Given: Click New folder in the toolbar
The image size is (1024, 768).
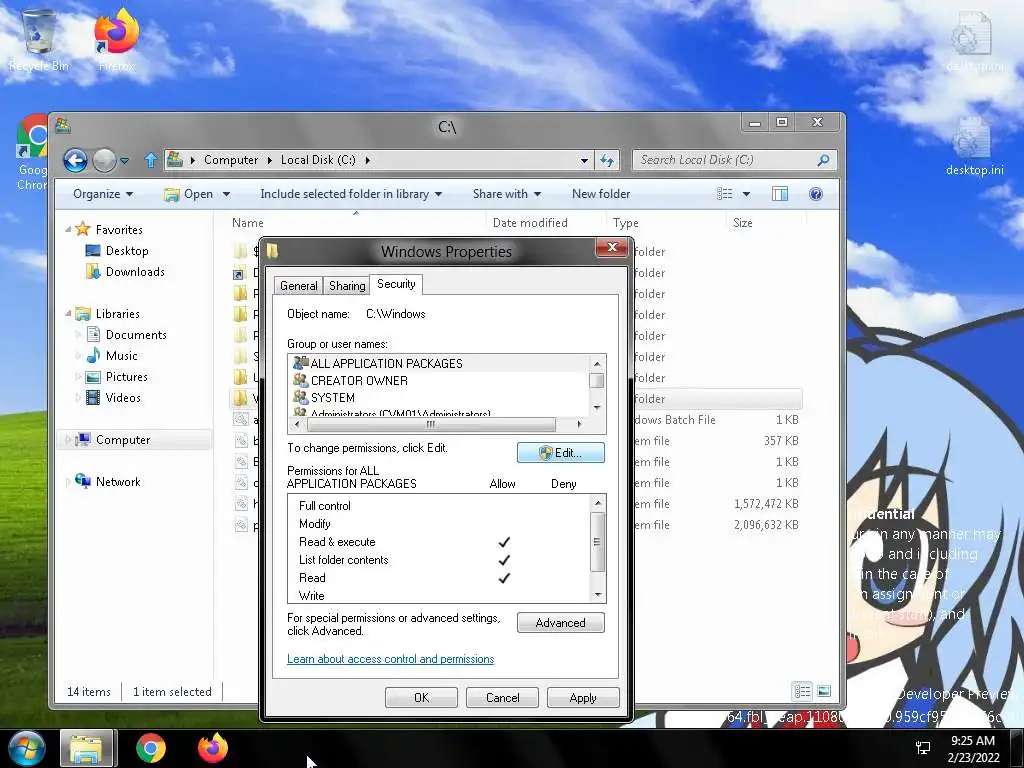Looking at the screenshot, I should (x=601, y=194).
